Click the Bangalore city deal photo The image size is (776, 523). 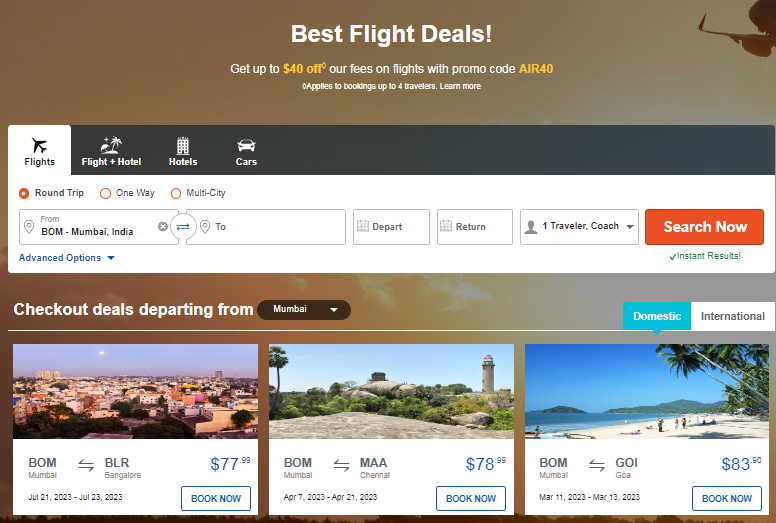(x=135, y=391)
